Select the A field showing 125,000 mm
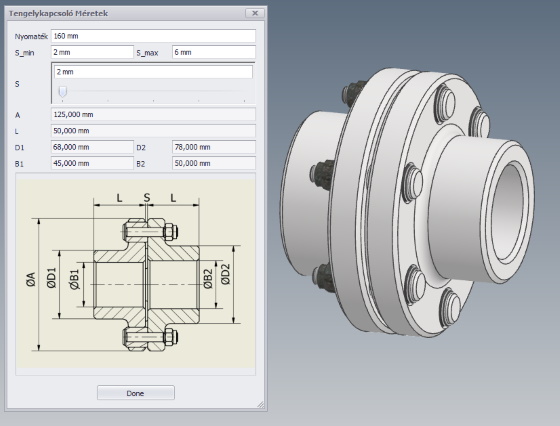560x426 pixels. (153, 114)
